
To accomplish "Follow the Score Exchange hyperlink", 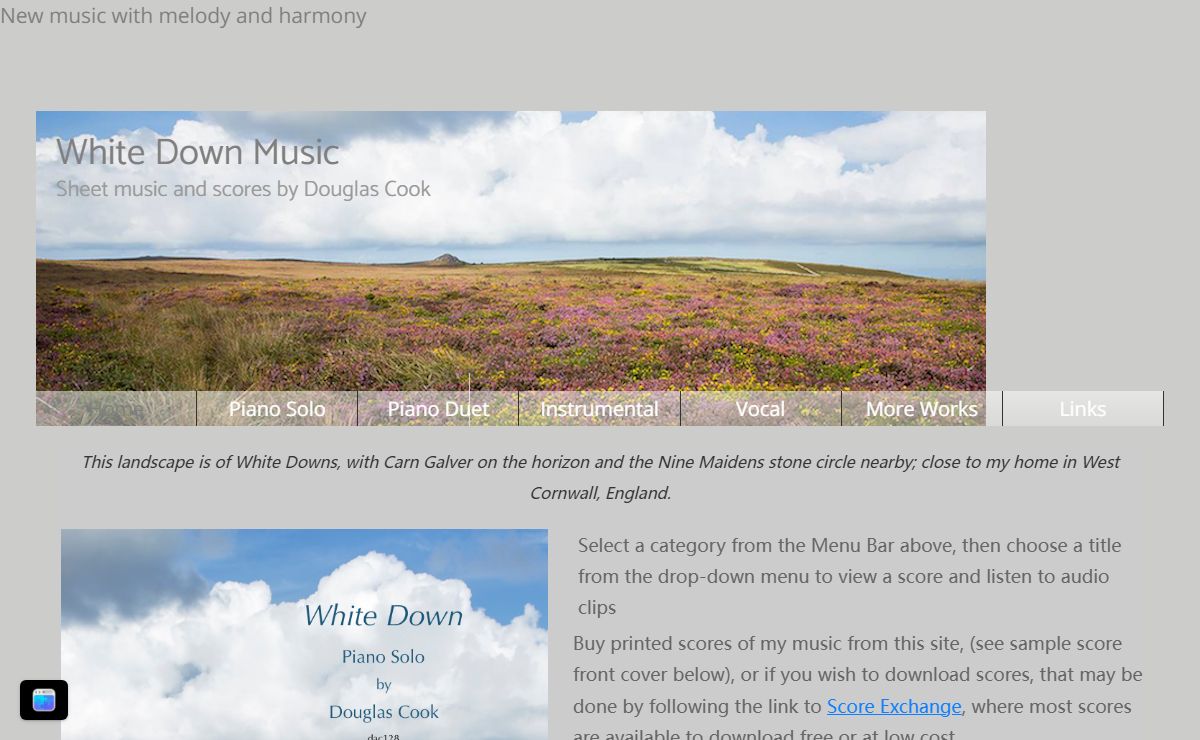I will pyautogui.click(x=894, y=706).
